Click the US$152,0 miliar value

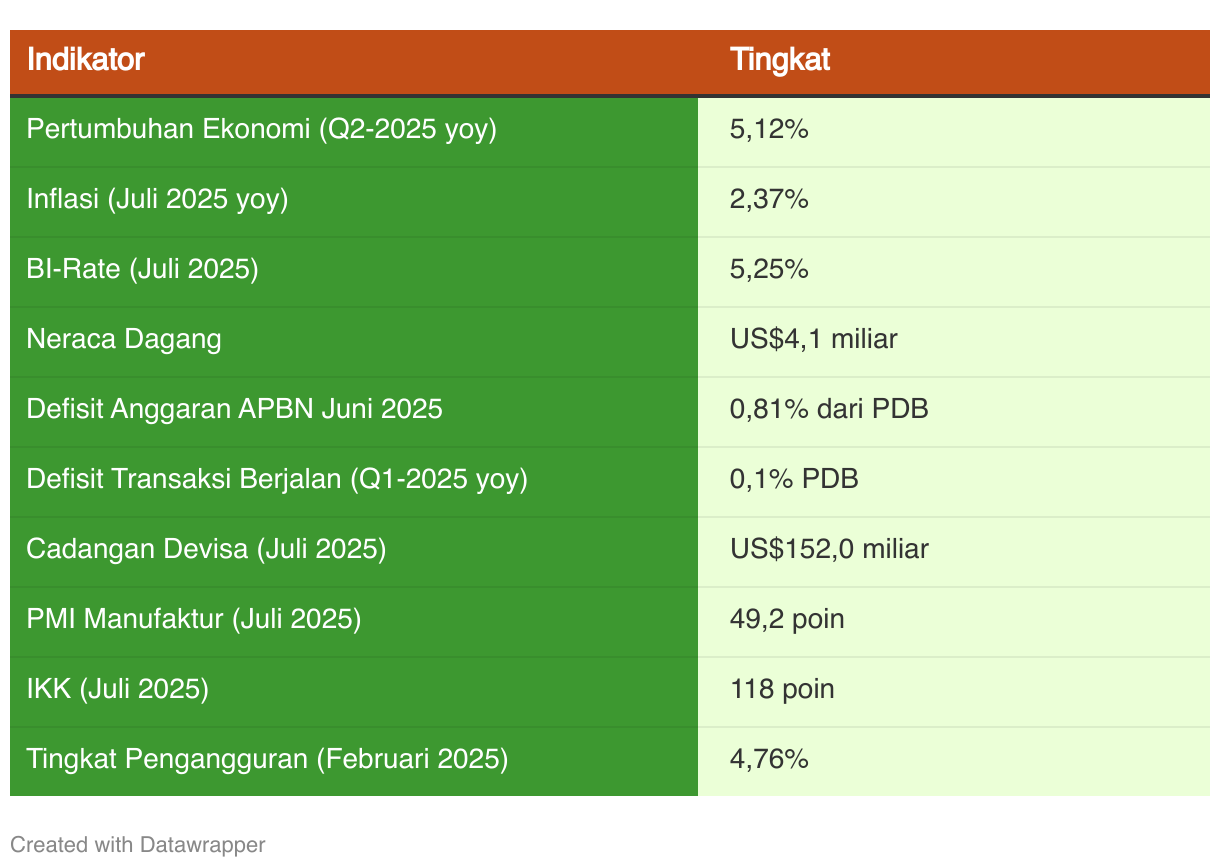point(829,549)
